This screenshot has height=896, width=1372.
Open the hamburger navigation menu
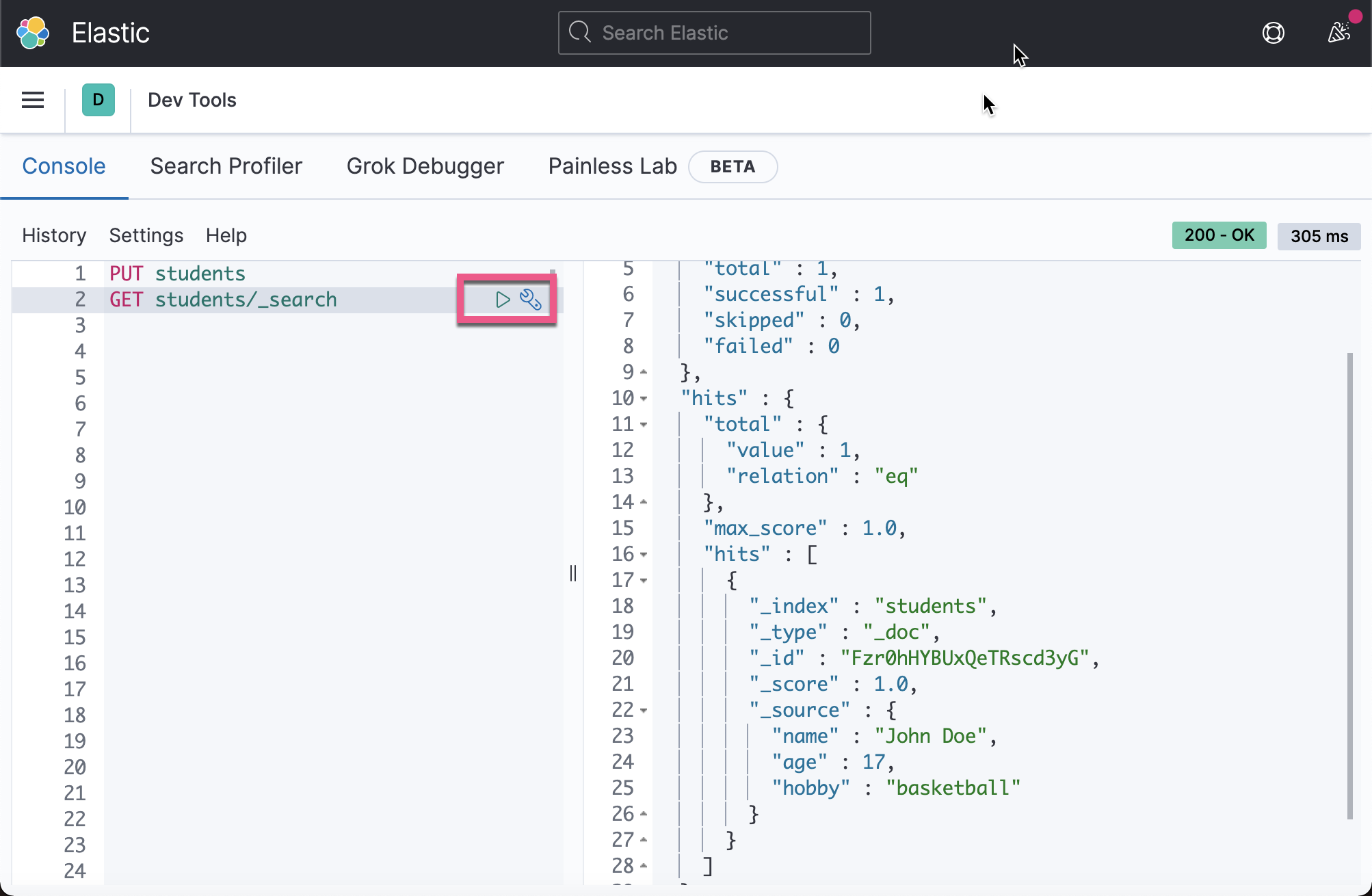(x=33, y=100)
